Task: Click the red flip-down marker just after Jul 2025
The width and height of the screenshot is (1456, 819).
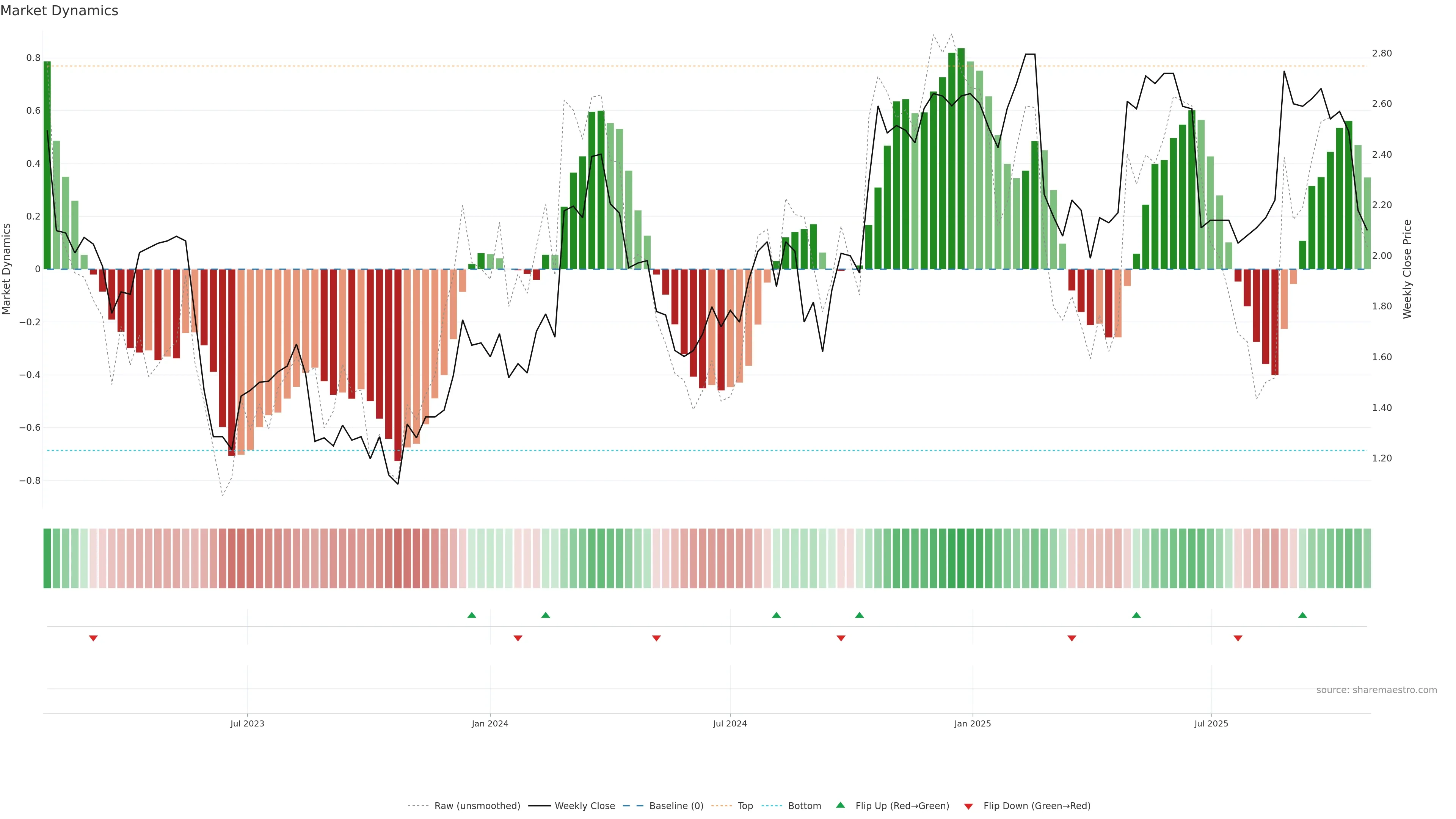Action: pyautogui.click(x=1238, y=638)
